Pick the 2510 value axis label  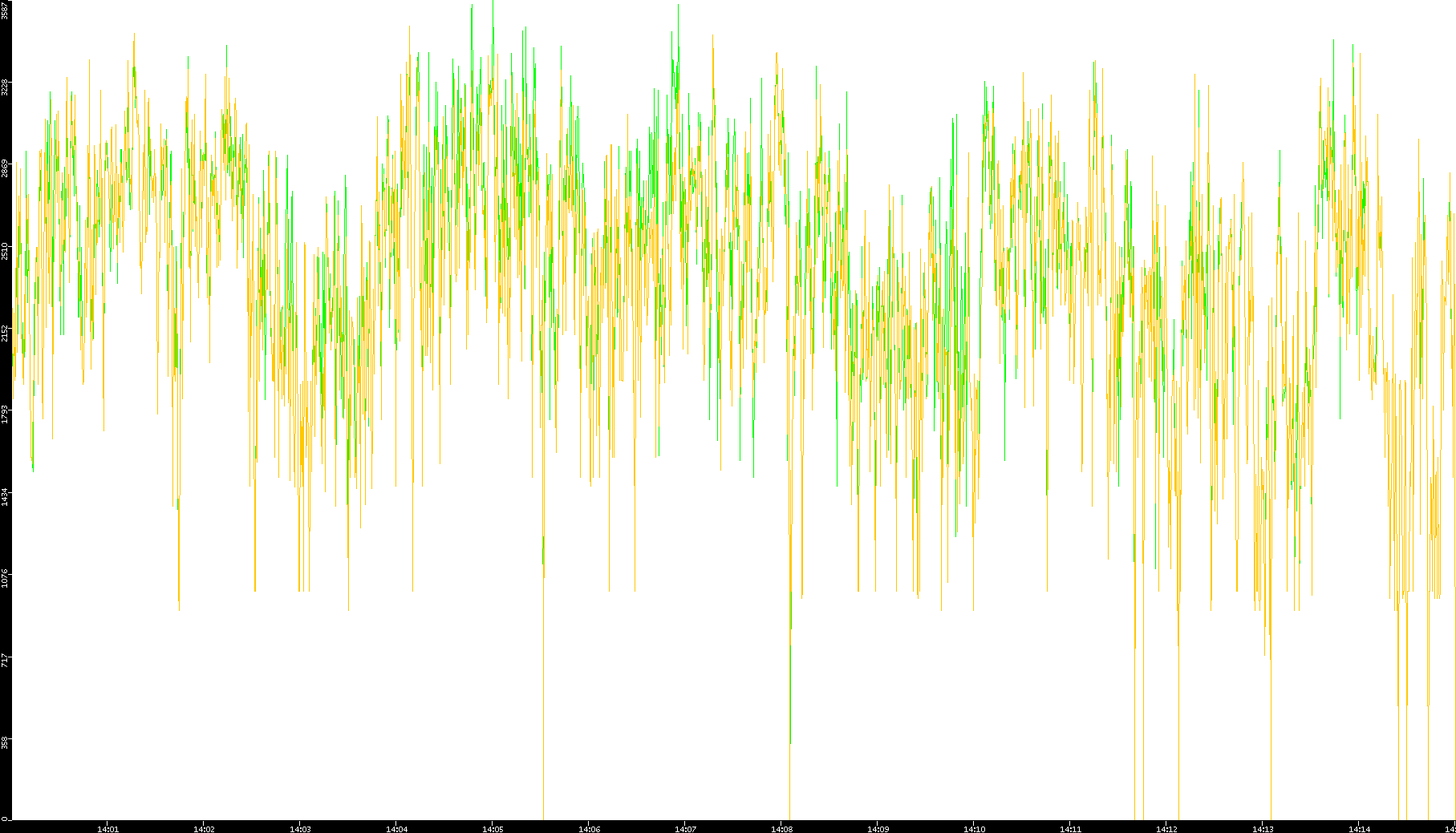pos(5,251)
